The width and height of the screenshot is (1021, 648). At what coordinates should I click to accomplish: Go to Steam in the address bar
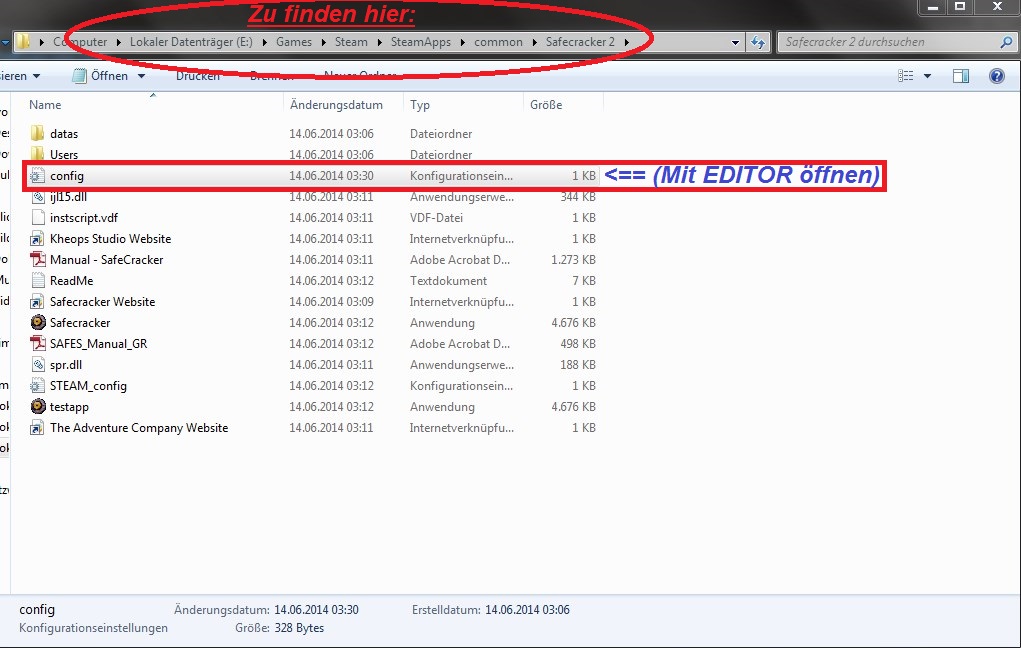351,42
